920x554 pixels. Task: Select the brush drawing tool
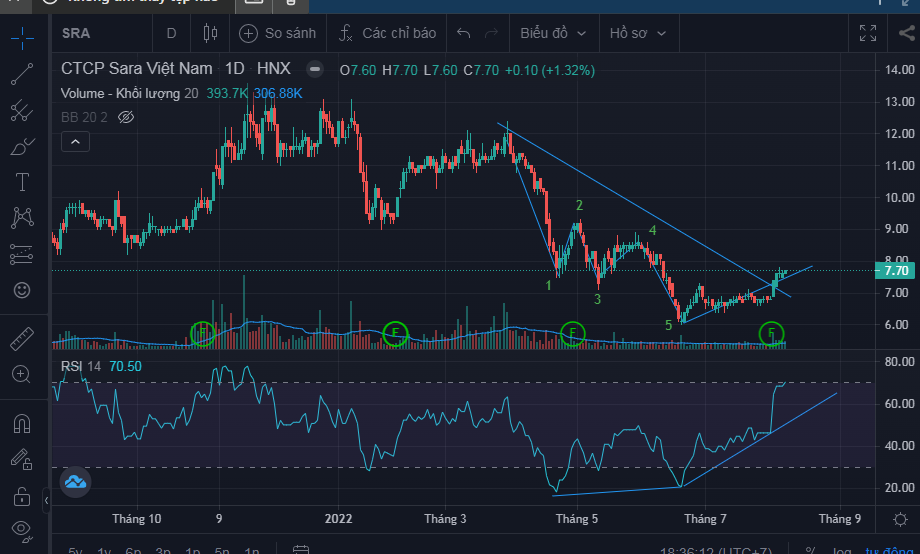22,147
